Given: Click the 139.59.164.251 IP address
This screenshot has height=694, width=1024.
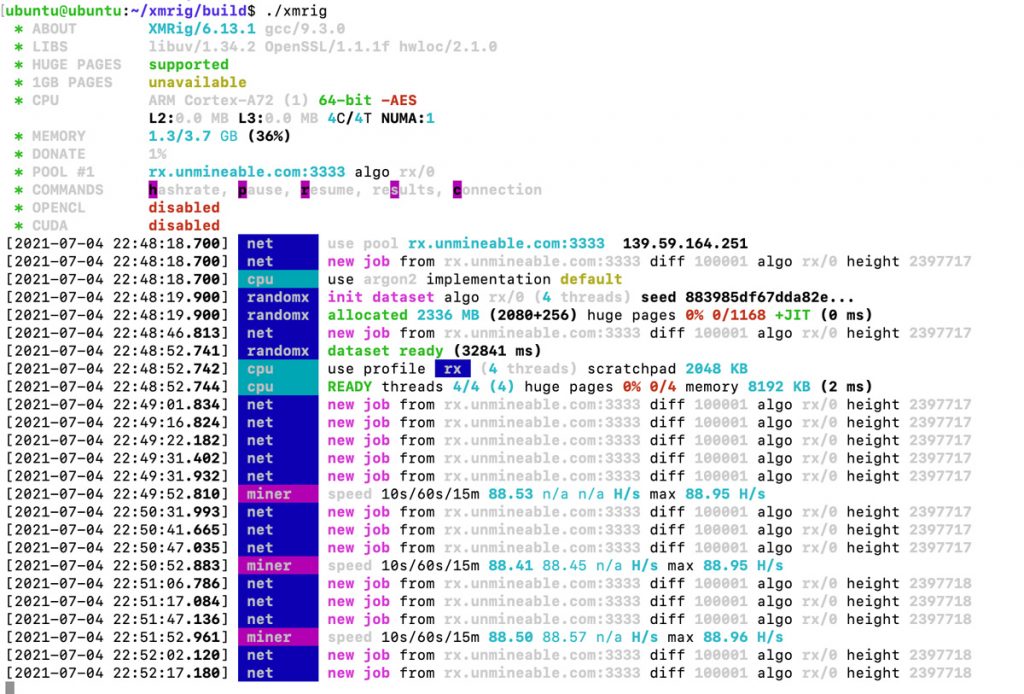Looking at the screenshot, I should (x=684, y=244).
